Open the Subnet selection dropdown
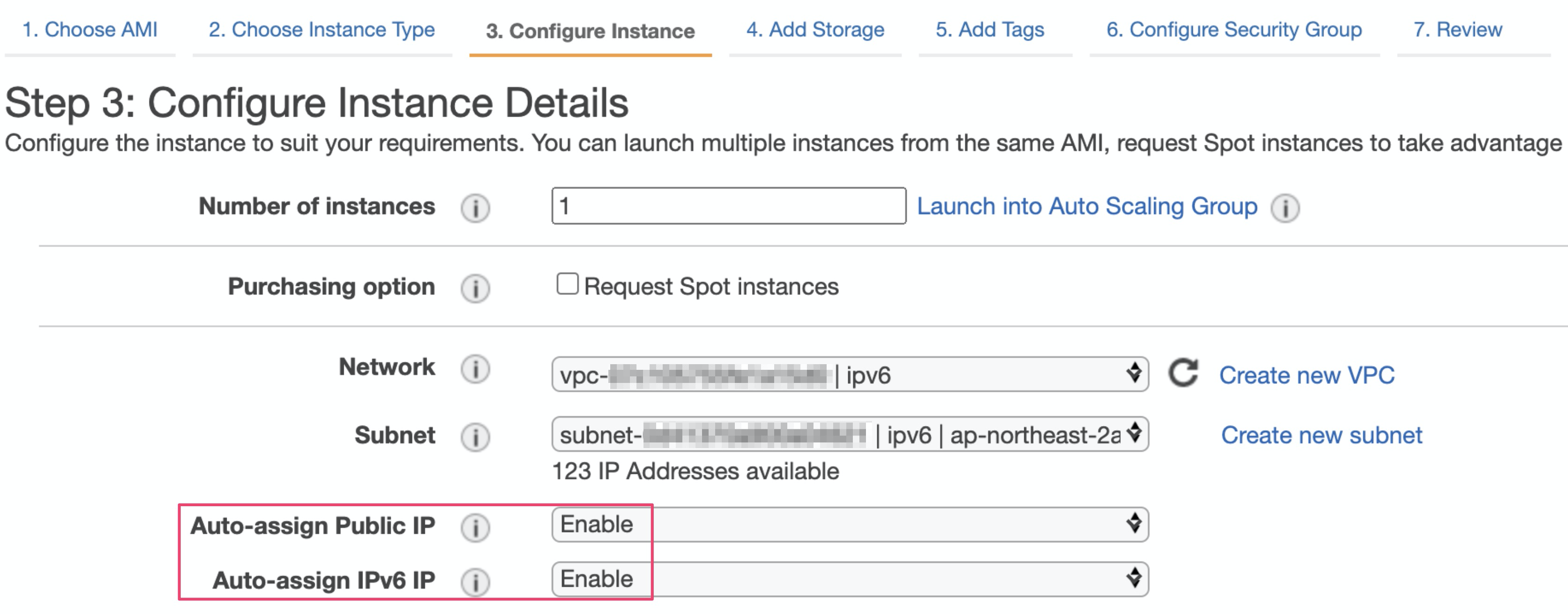This screenshot has height=614, width=1568. coord(850,434)
